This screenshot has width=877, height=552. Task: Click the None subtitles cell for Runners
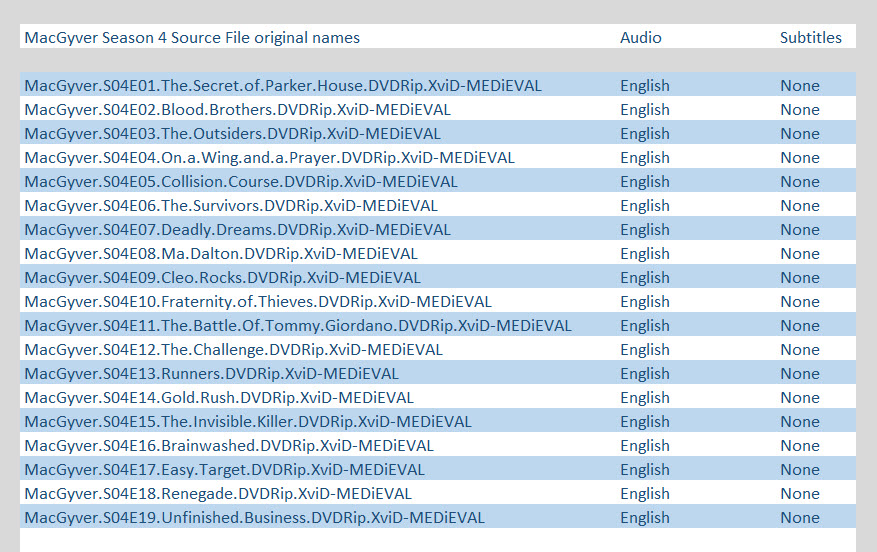point(800,374)
